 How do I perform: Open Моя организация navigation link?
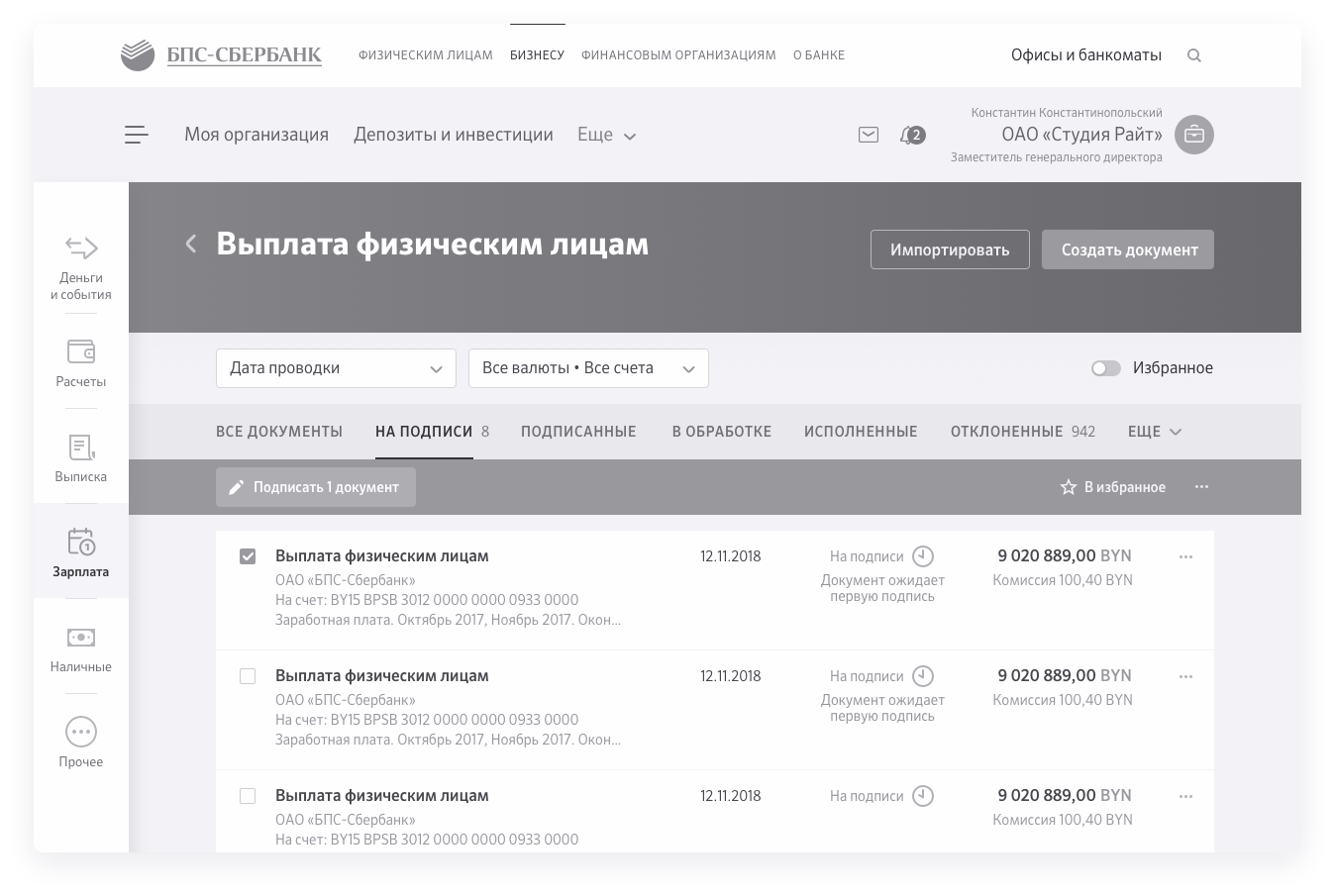(257, 135)
